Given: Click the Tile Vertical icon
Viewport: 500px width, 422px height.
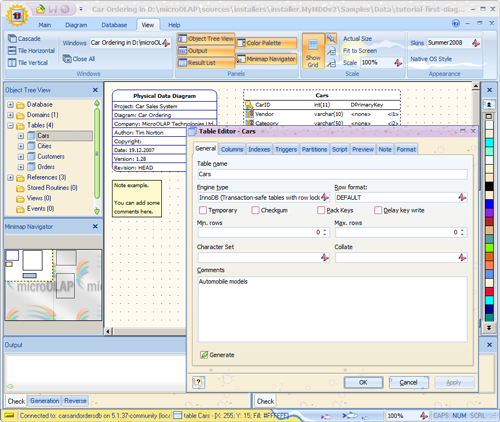Looking at the screenshot, I should 12,63.
